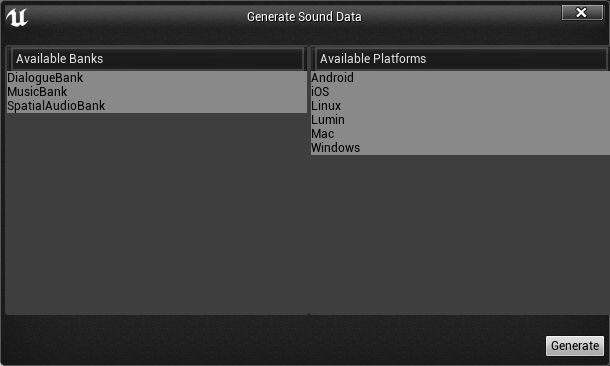
Task: Click the Available Platforms column header
Action: [x=461, y=59]
